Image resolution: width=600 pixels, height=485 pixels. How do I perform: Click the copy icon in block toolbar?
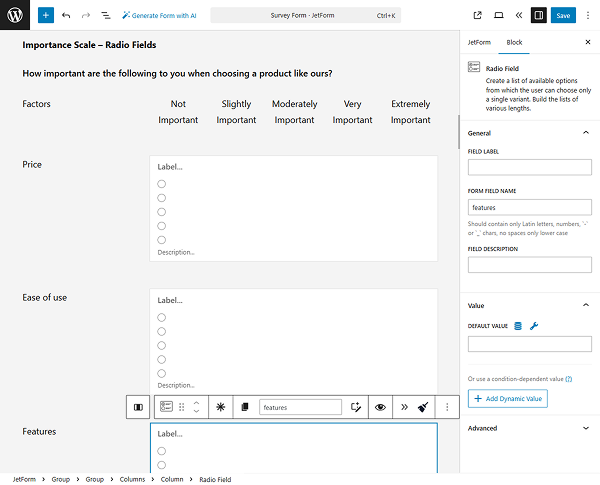click(245, 407)
